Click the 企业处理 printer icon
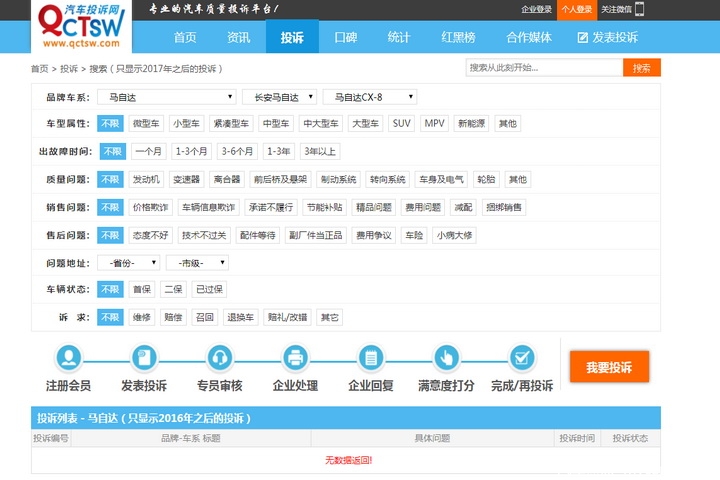The width and height of the screenshot is (720, 480). 295,358
